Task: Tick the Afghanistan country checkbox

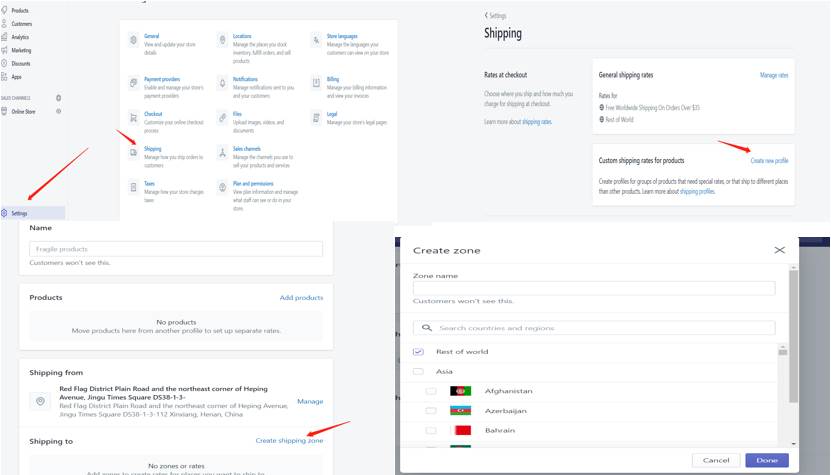Action: point(431,391)
